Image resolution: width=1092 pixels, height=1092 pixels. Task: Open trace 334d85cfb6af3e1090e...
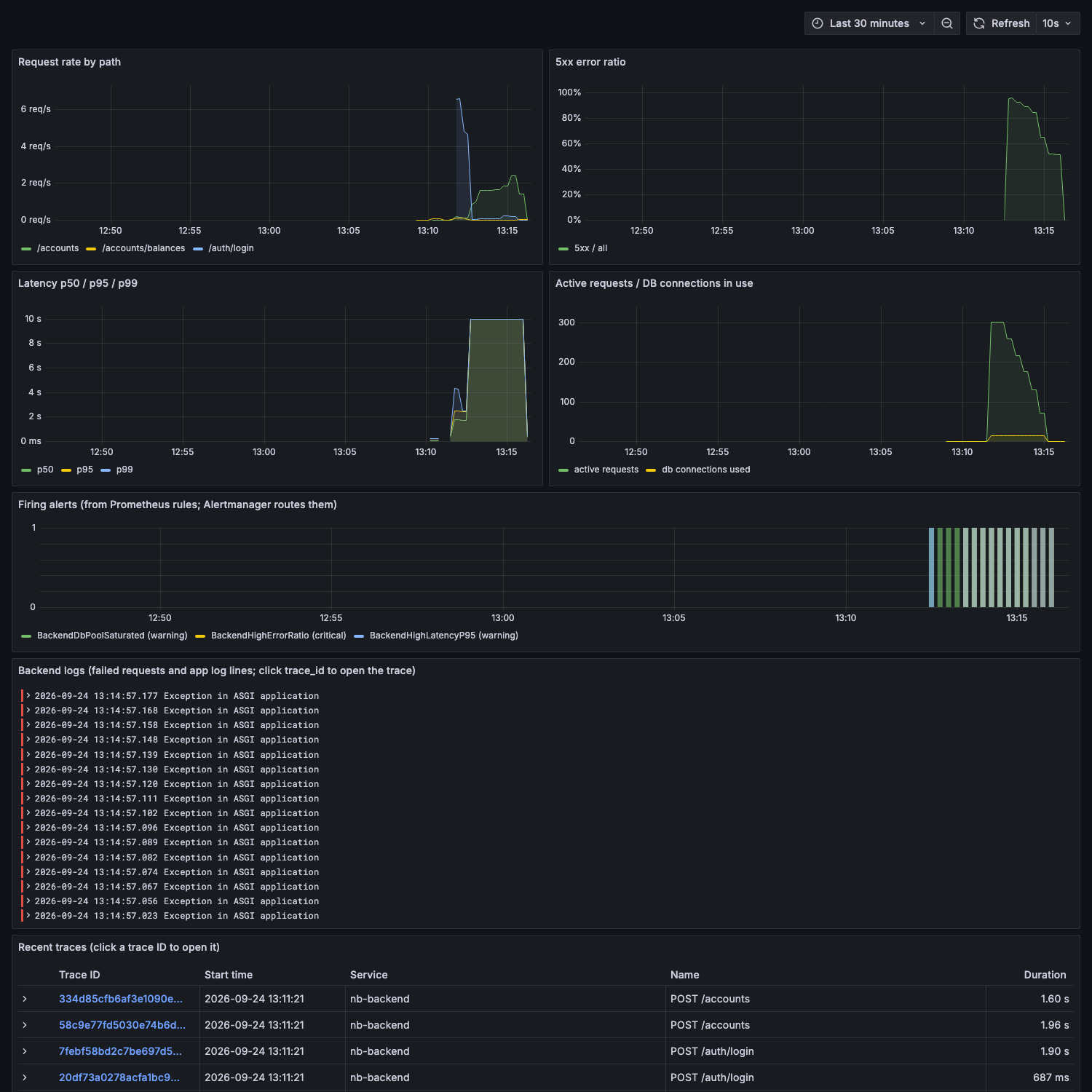coord(121,999)
